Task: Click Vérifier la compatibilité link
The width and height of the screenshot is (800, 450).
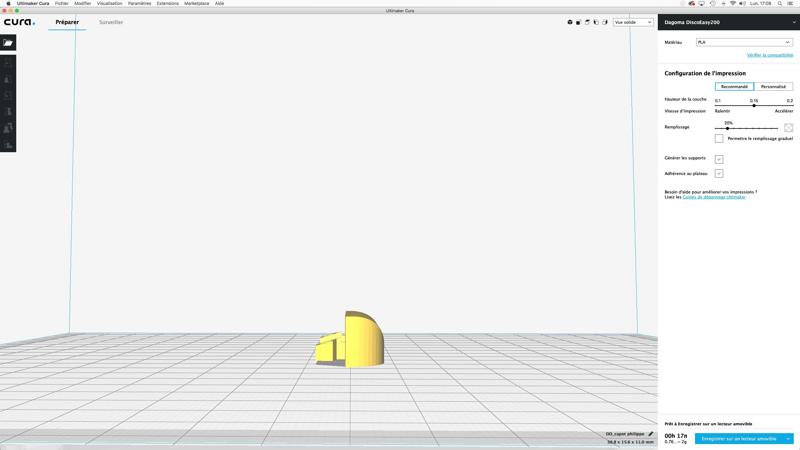Action: [x=770, y=55]
